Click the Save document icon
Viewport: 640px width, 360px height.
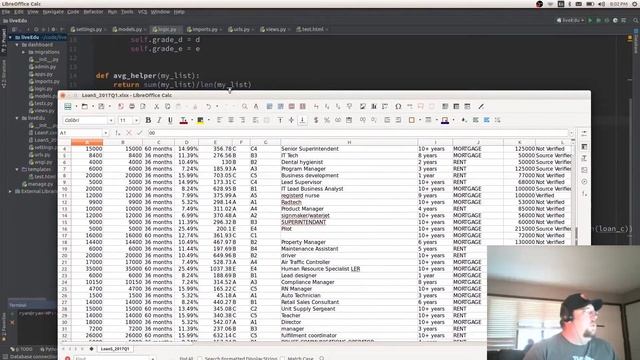pos(101,107)
